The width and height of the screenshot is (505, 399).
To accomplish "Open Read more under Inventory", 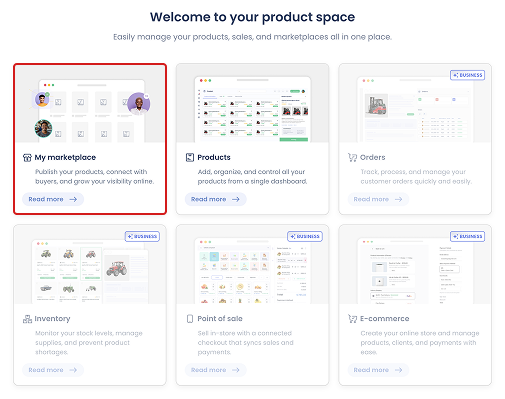I will 53,370.
